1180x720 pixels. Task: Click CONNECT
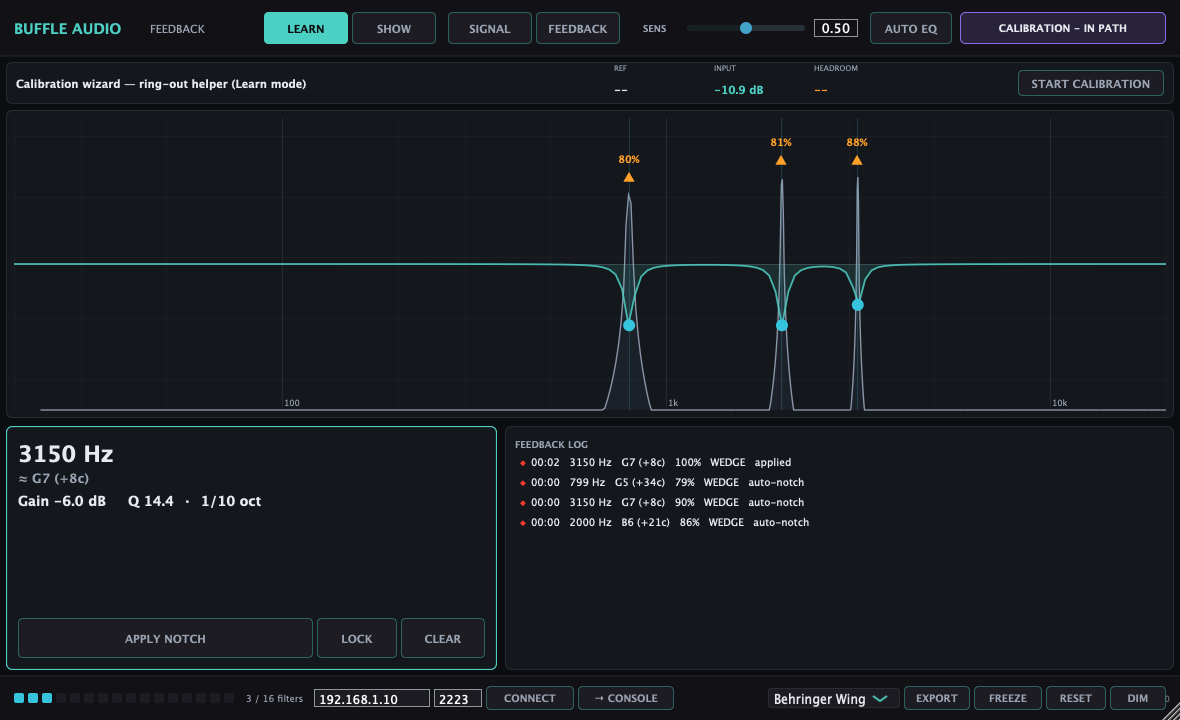point(529,698)
